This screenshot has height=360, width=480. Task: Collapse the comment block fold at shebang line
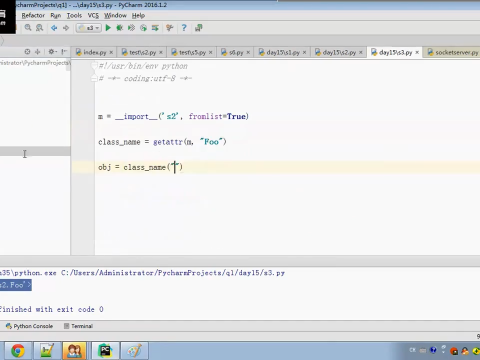[94, 66]
